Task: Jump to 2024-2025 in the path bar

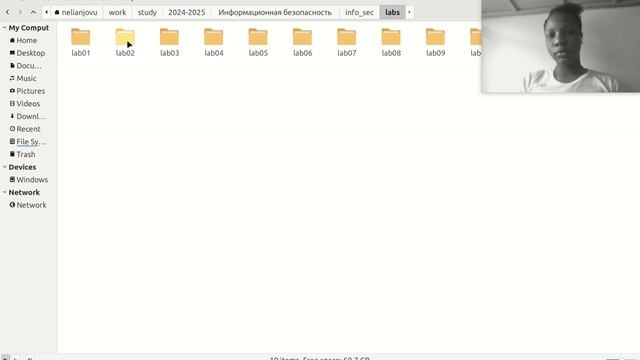Action: (x=187, y=12)
